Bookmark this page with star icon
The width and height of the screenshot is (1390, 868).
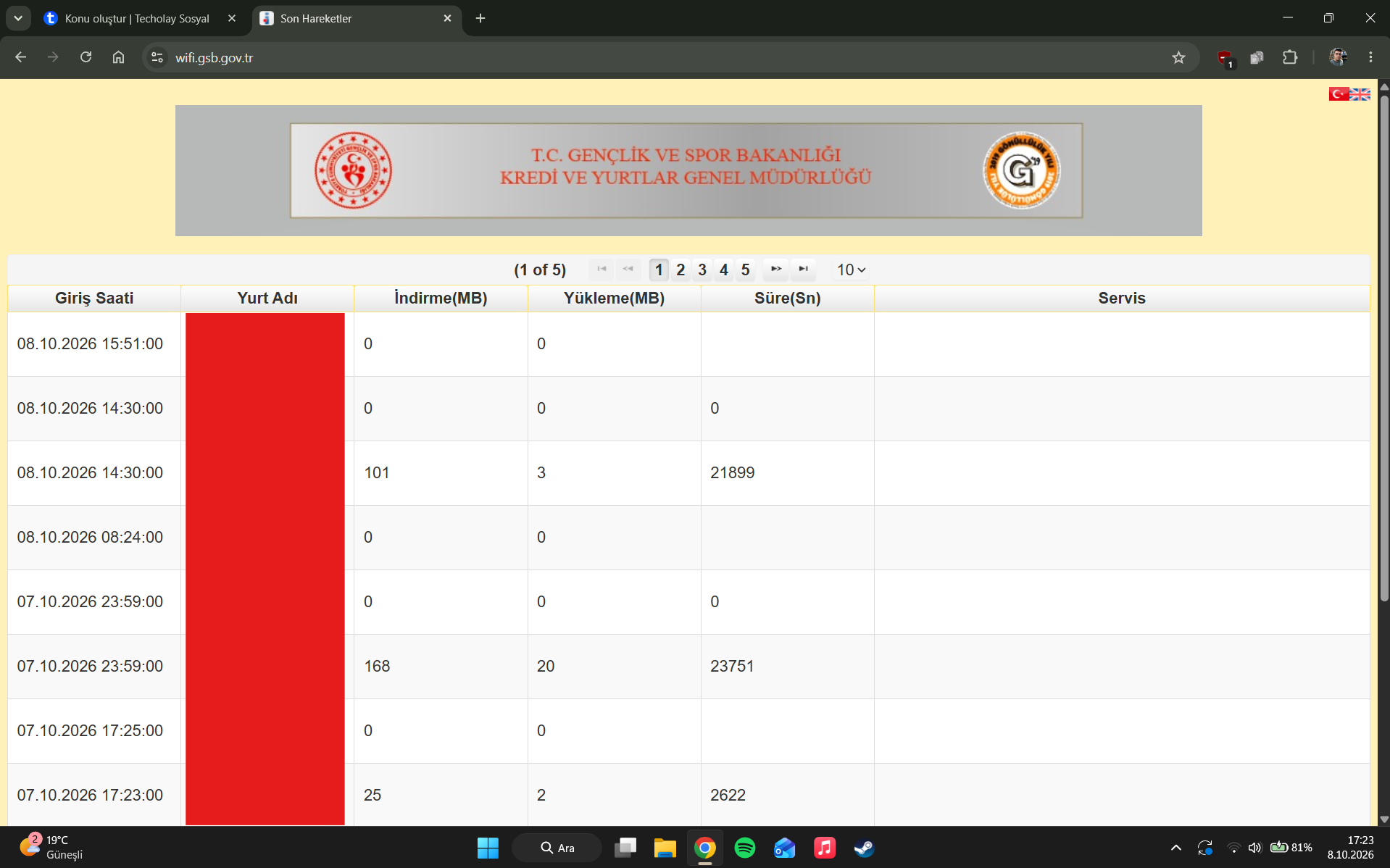[x=1178, y=58]
